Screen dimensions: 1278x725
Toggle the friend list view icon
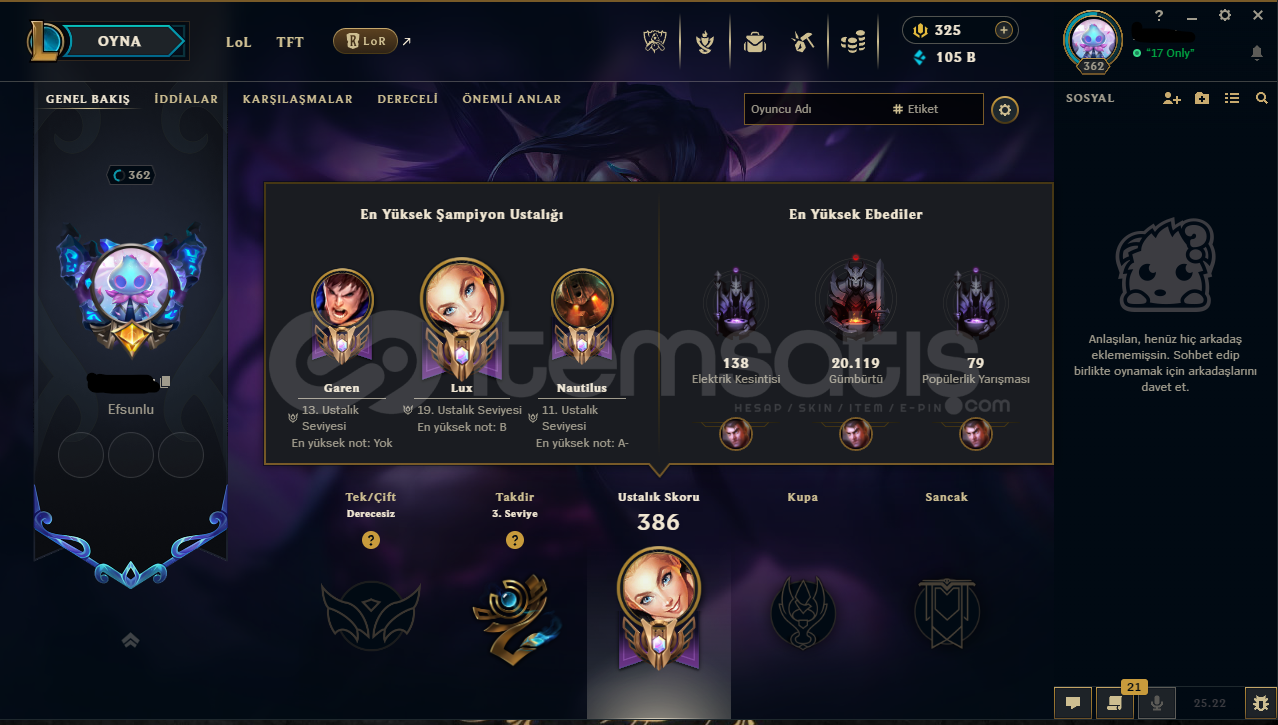tap(1232, 98)
